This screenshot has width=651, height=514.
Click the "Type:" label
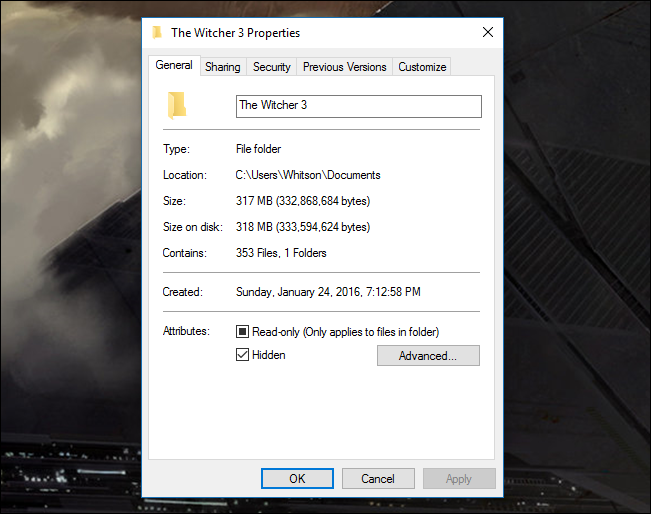(x=176, y=149)
